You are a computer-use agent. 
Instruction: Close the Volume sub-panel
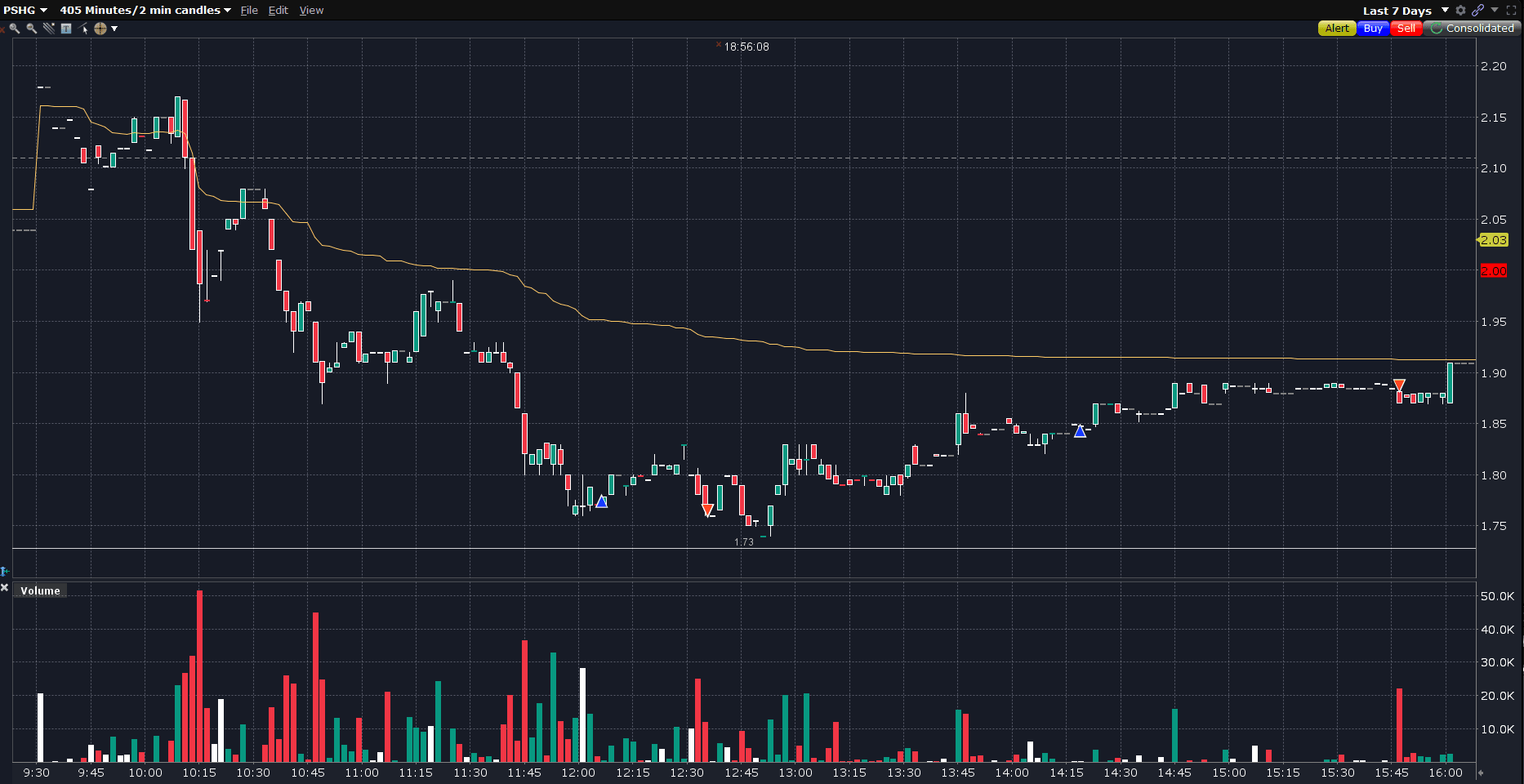[5, 588]
